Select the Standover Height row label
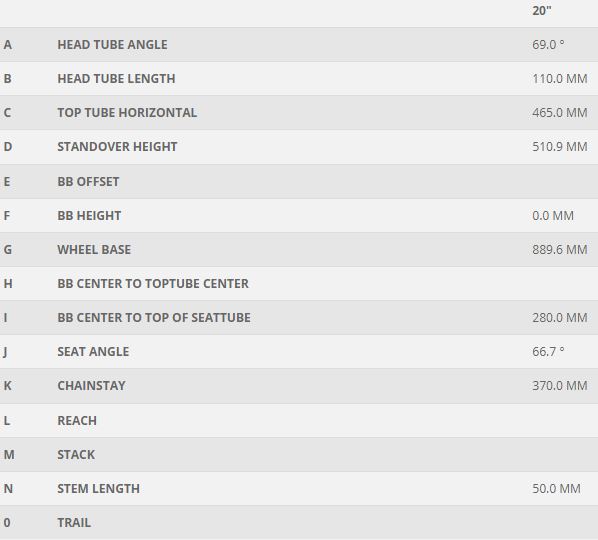Viewport: 598px width, 540px height. (x=117, y=146)
